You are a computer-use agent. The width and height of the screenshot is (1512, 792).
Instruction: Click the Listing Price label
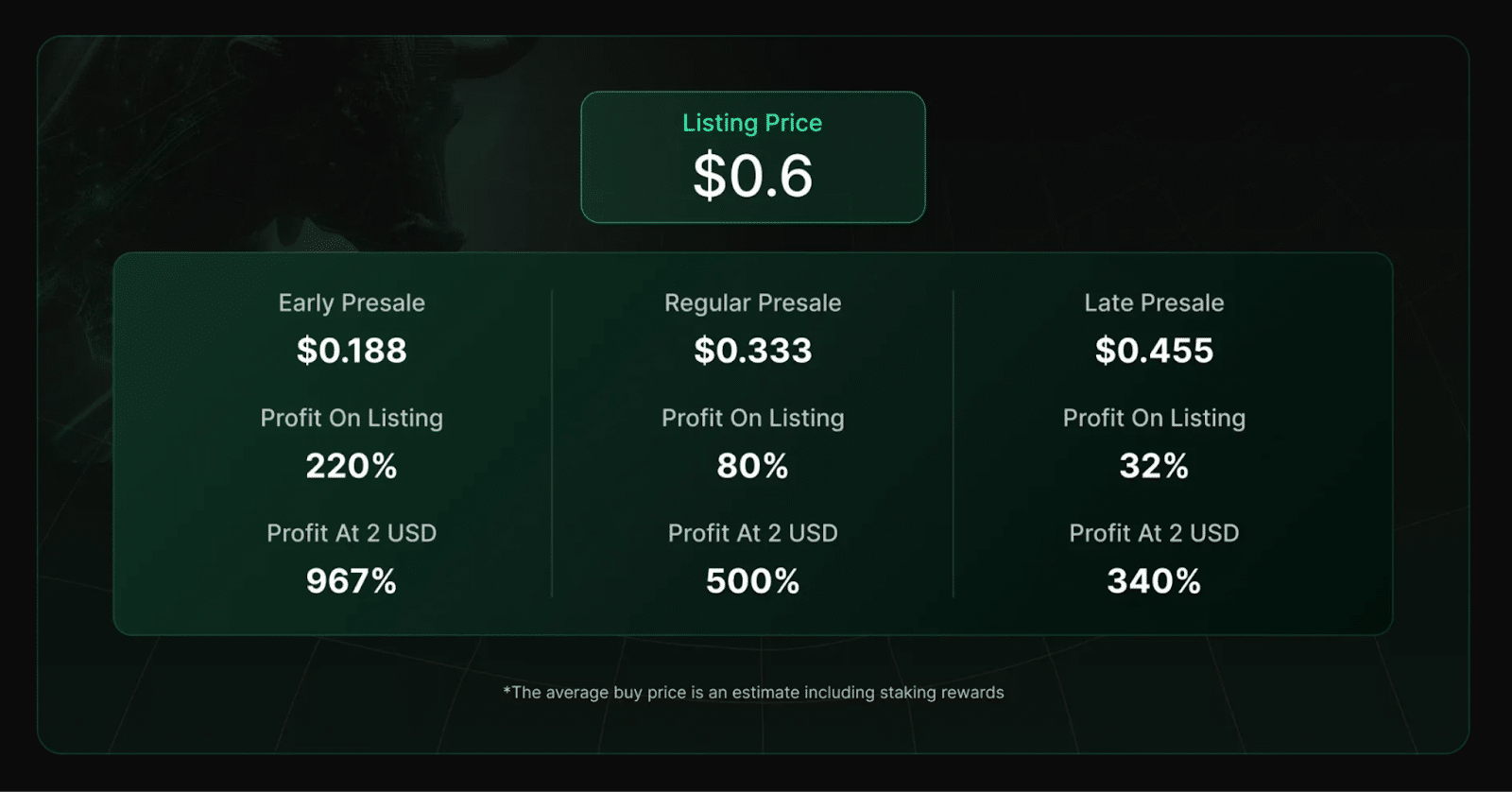pyautogui.click(x=752, y=123)
